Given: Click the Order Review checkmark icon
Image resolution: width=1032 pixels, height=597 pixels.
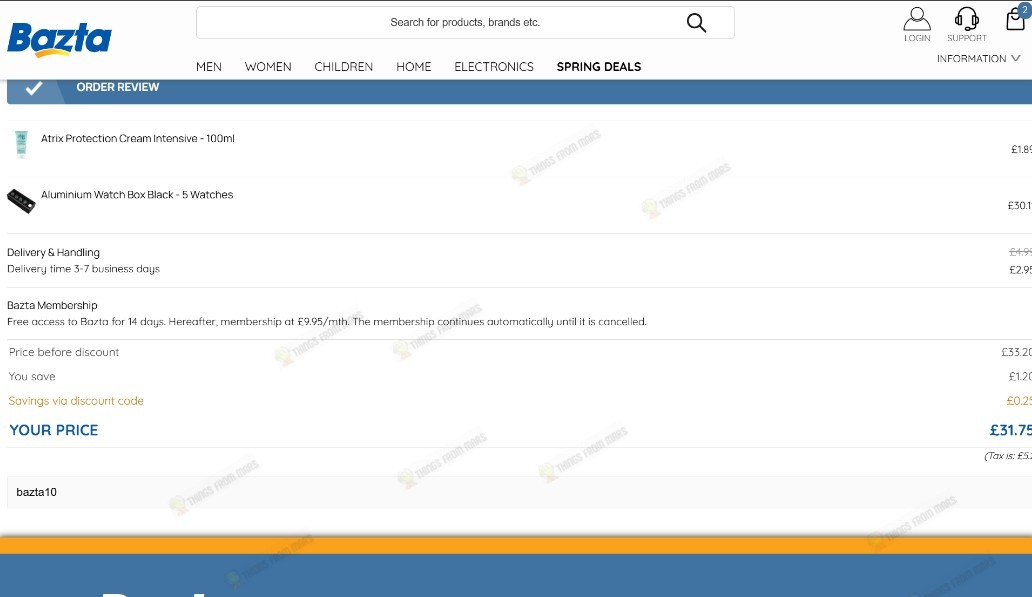Looking at the screenshot, I should click(34, 88).
